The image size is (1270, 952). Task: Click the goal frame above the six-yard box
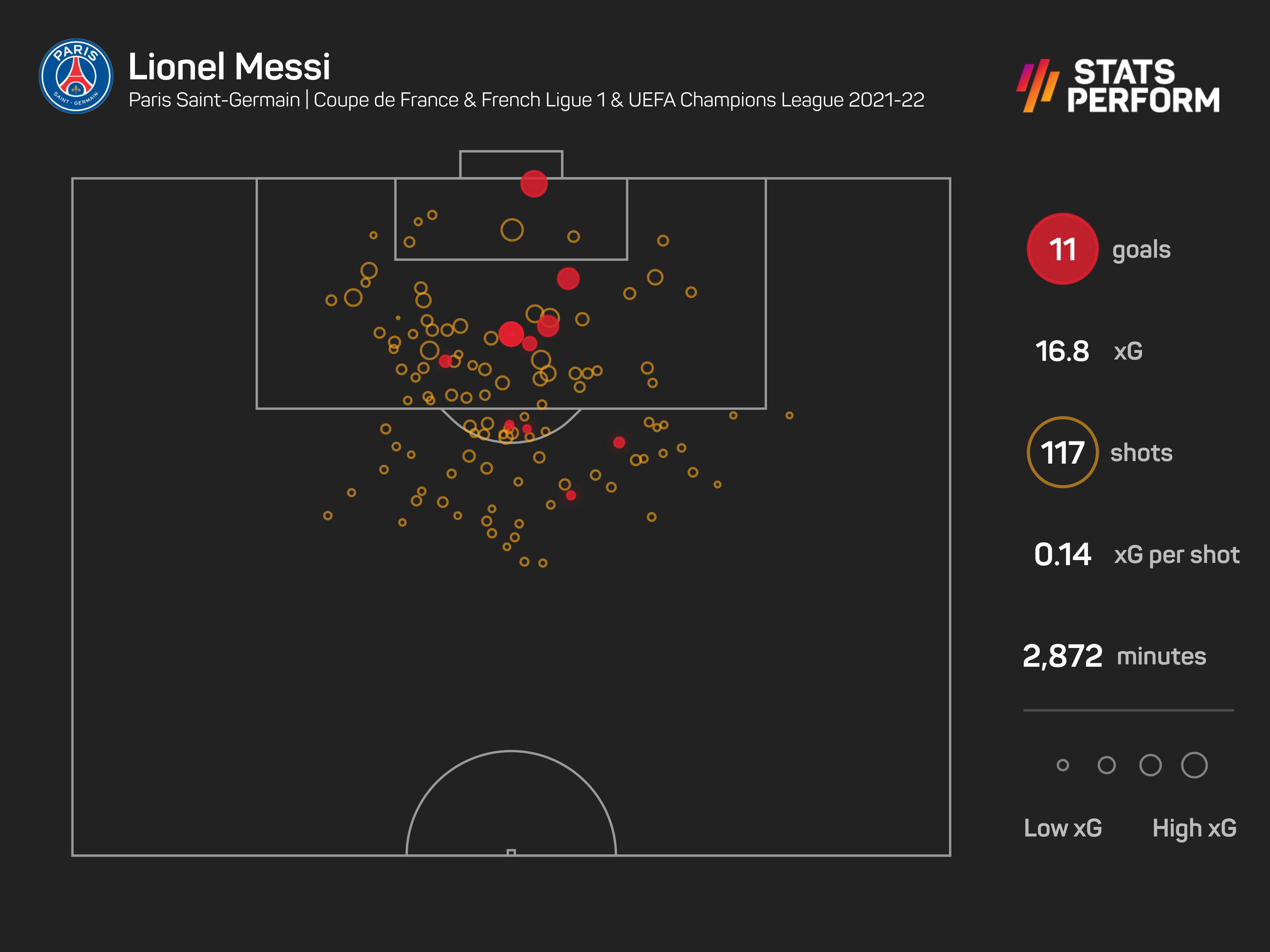pyautogui.click(x=511, y=163)
